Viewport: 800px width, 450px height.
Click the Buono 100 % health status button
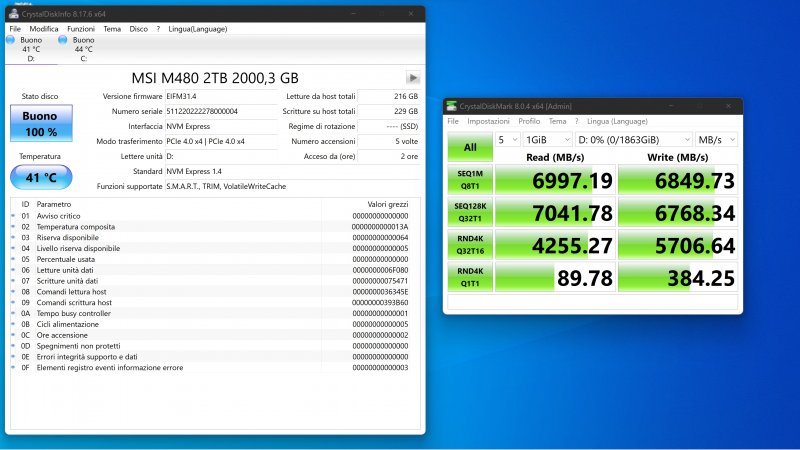click(41, 123)
